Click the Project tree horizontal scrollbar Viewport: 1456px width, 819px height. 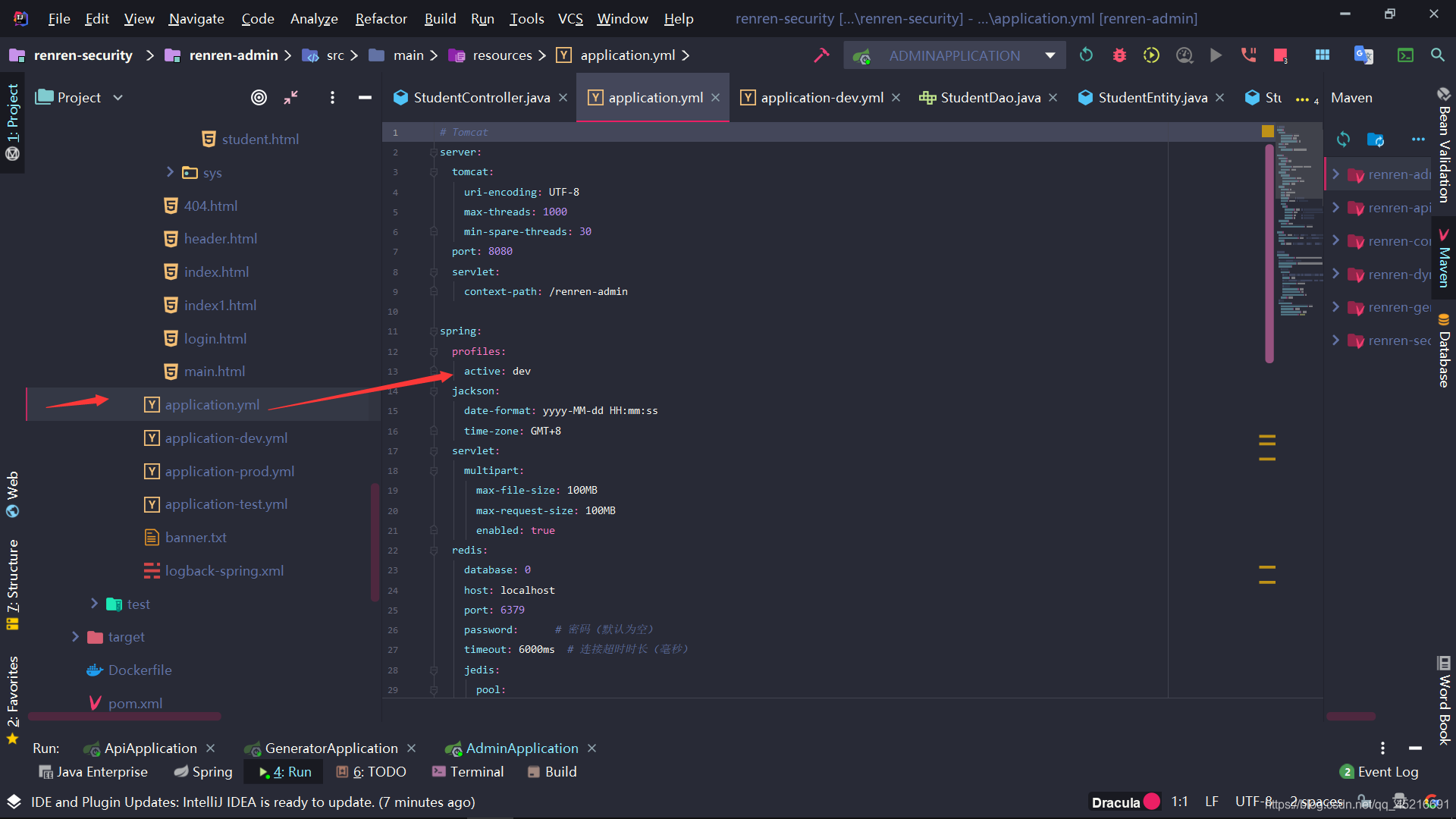click(125, 716)
